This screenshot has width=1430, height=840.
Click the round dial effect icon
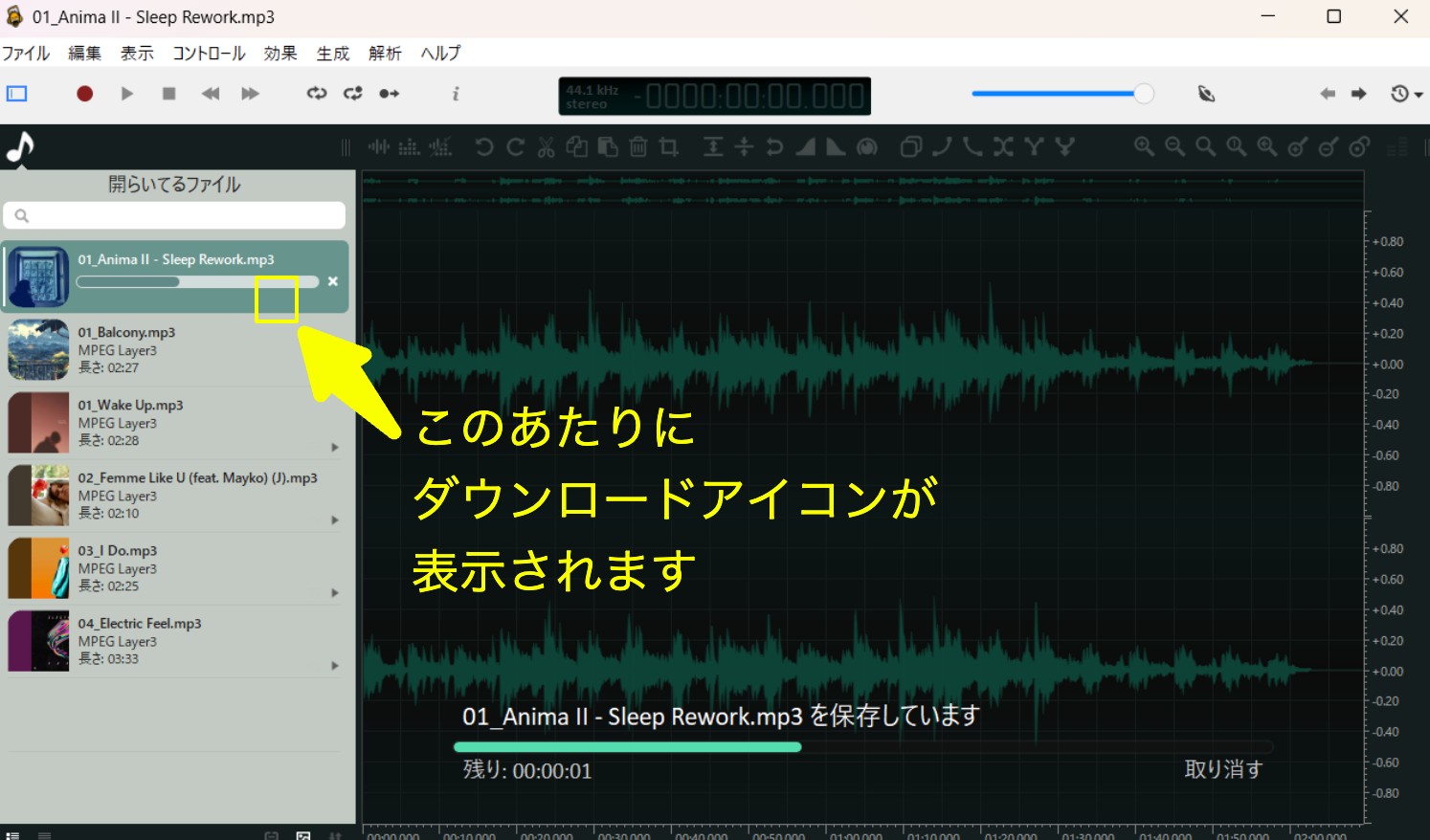[x=867, y=146]
